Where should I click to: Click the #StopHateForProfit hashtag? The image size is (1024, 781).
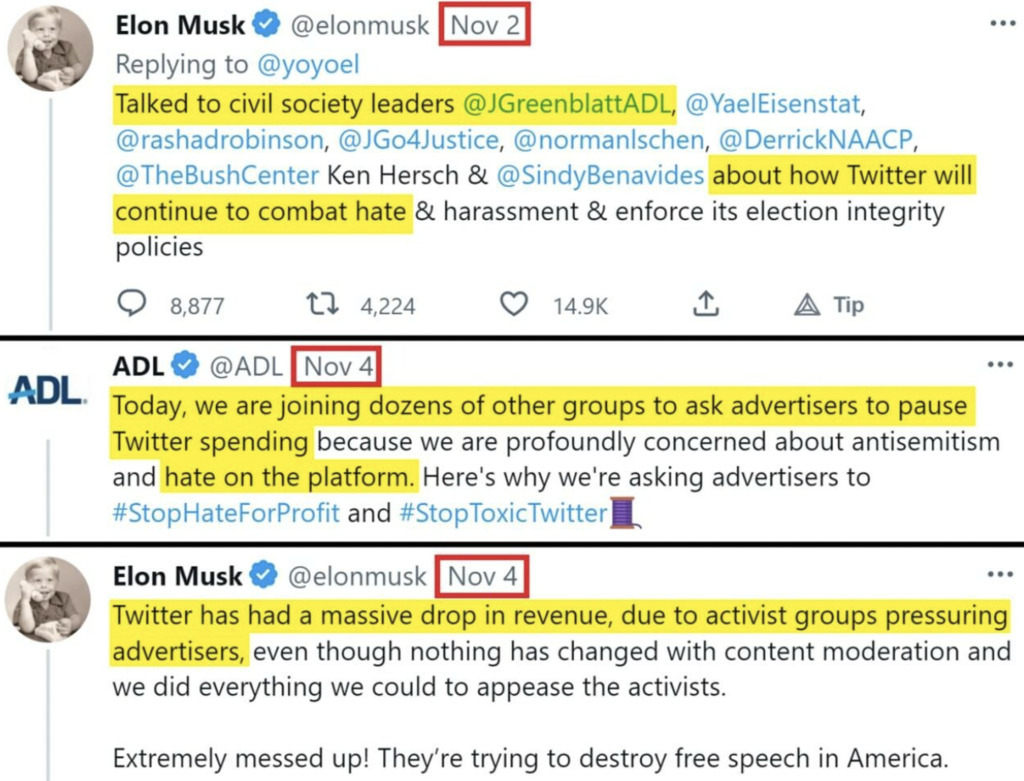[227, 514]
